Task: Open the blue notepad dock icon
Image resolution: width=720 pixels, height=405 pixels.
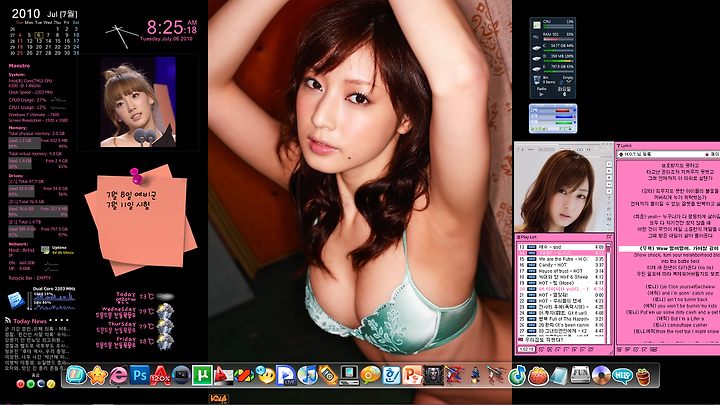Action: [x=559, y=376]
